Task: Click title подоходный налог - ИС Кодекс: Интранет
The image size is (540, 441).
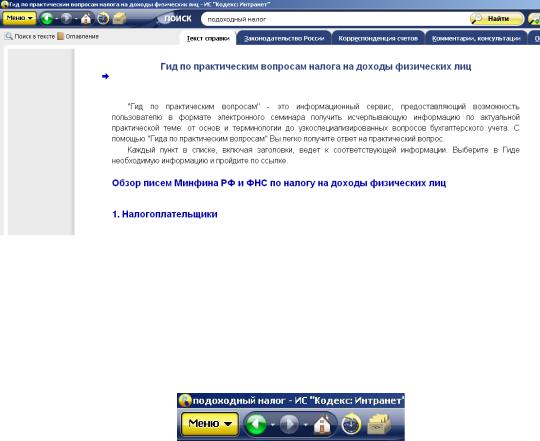Action: pos(298,401)
